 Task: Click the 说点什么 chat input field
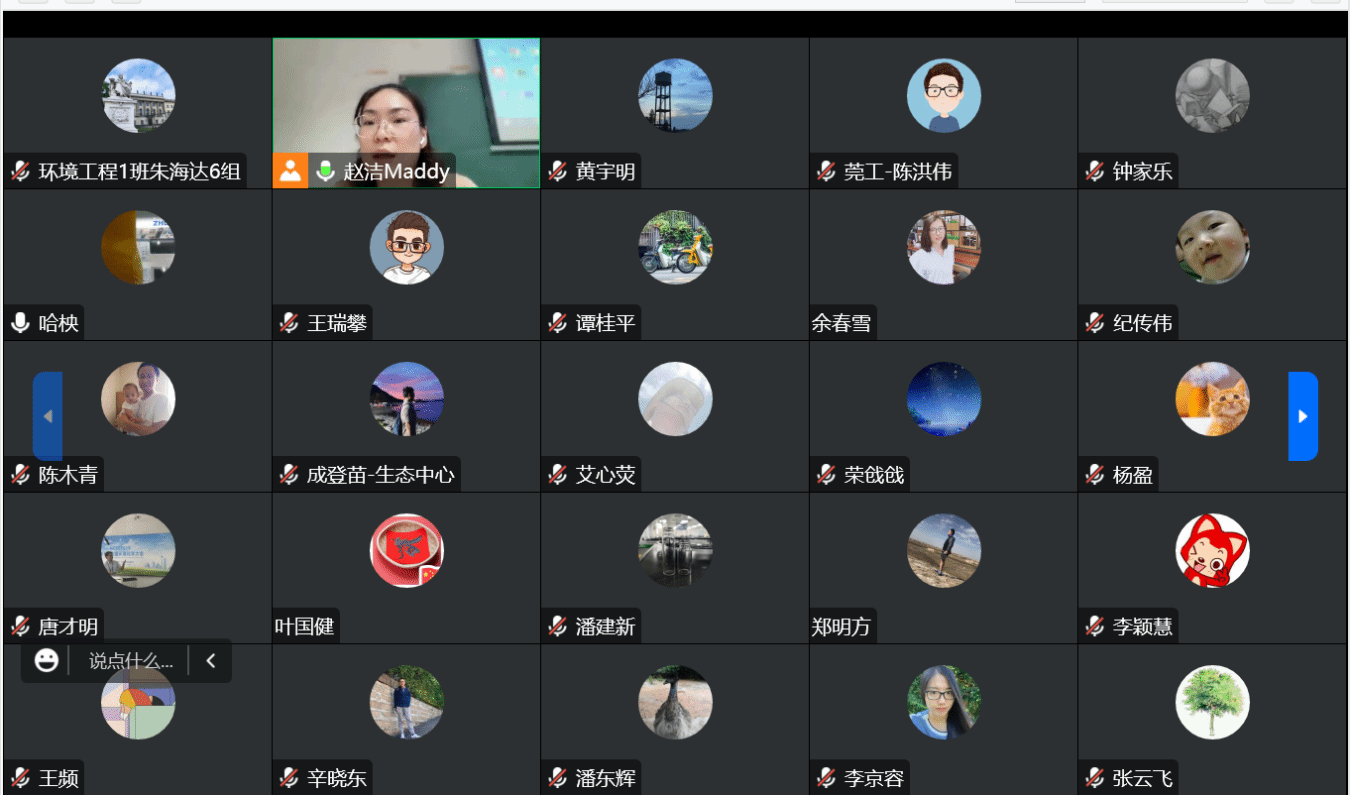tap(130, 661)
